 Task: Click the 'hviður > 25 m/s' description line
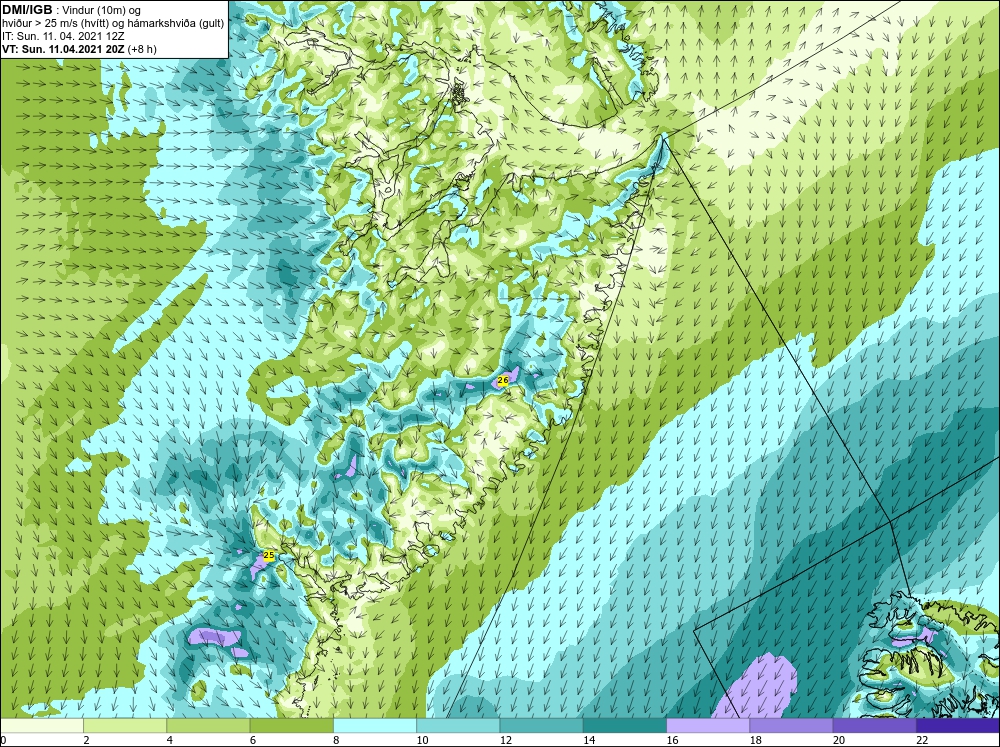pos(113,24)
